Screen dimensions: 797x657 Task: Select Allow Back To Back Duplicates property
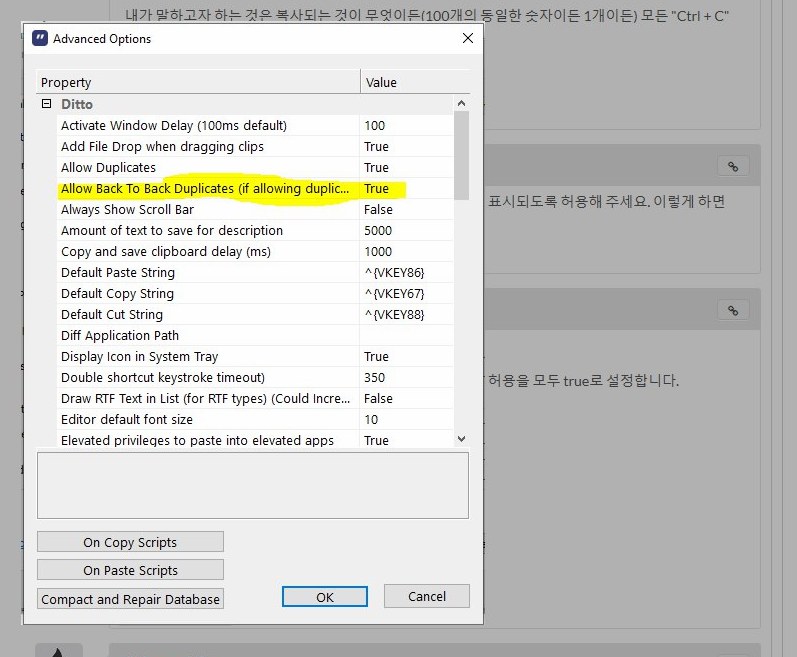[207, 189]
